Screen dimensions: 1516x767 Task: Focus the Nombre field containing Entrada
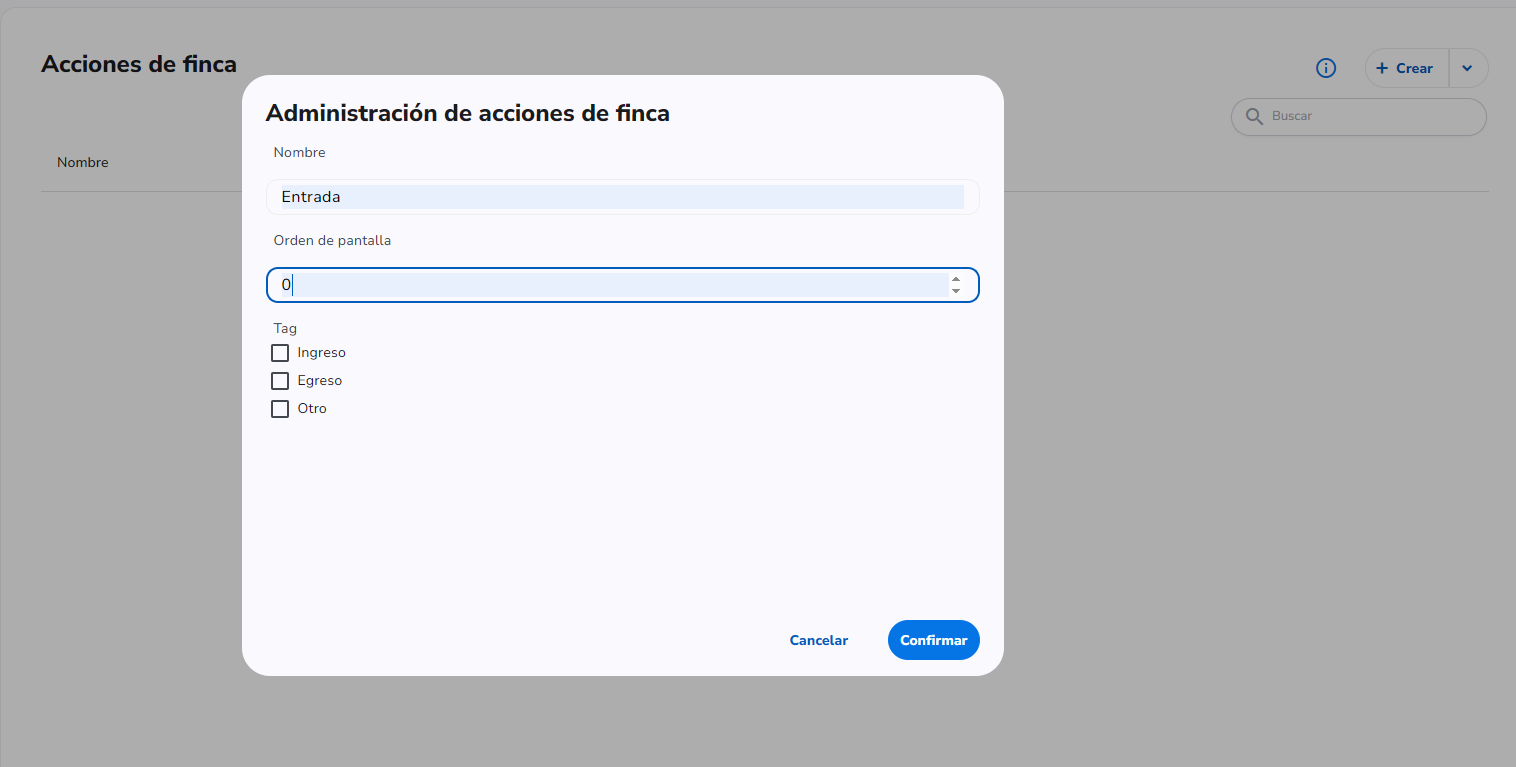click(622, 197)
